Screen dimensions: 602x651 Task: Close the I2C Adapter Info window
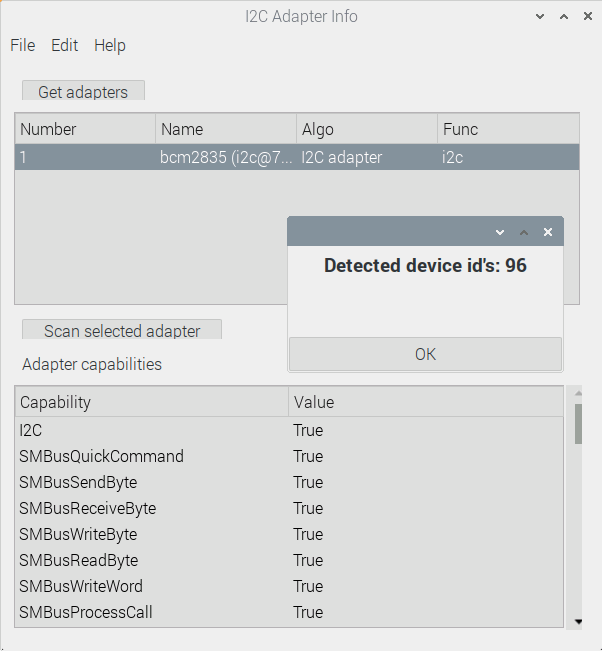coord(586,17)
